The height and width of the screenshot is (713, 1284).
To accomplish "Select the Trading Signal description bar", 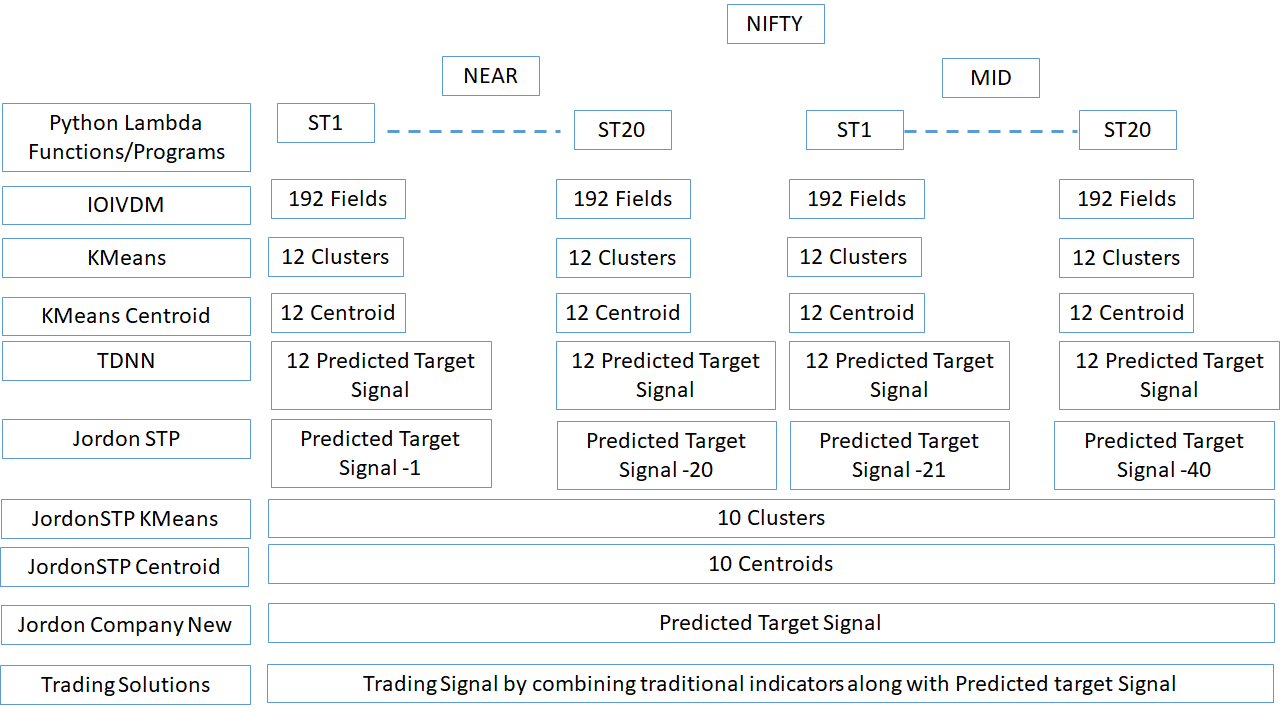I will click(x=770, y=684).
